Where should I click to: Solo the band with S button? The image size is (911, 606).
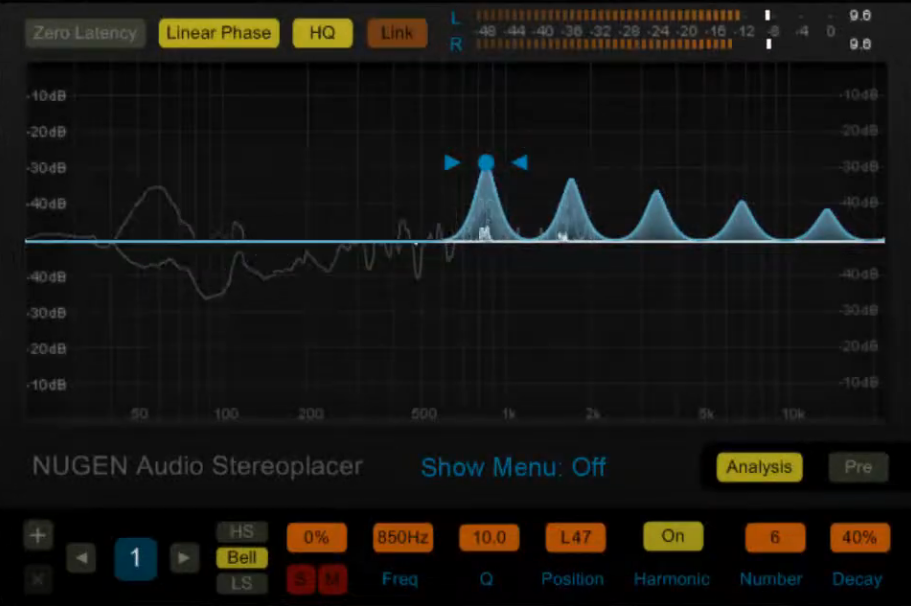[301, 579]
